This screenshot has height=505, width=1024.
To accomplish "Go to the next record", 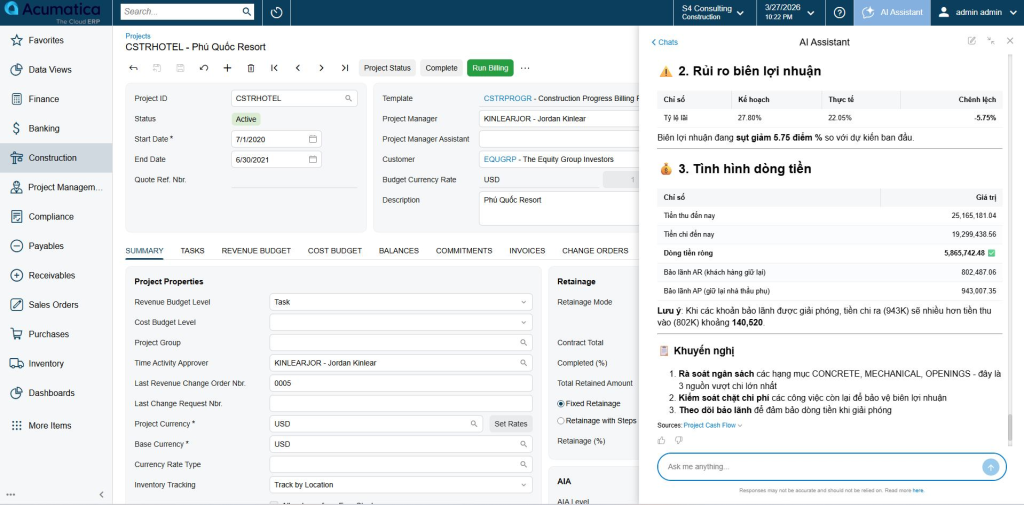I will (x=321, y=68).
